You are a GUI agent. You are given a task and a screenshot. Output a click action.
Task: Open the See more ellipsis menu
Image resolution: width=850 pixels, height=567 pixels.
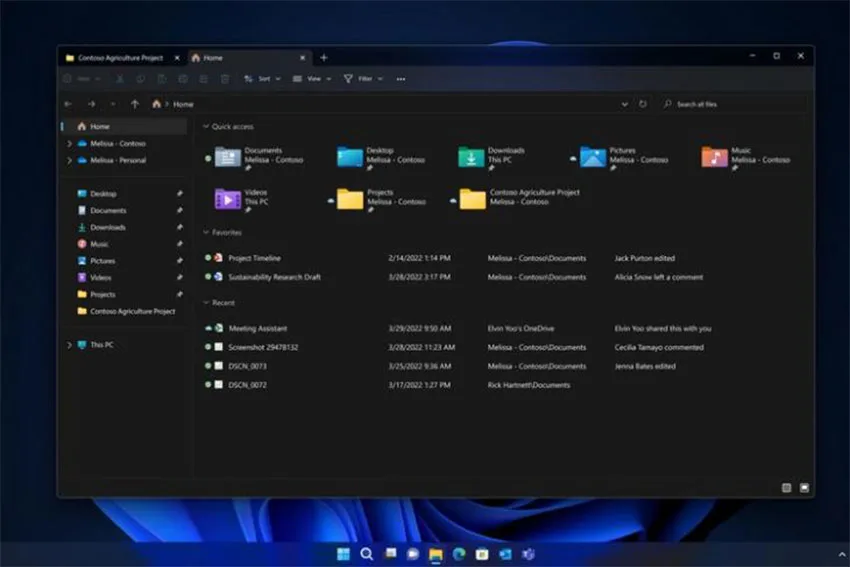pyautogui.click(x=401, y=79)
